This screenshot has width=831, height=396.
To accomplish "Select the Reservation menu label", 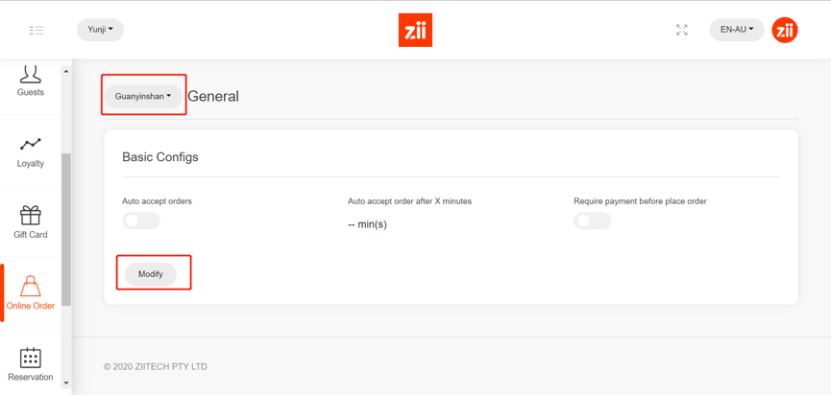I will point(30,377).
